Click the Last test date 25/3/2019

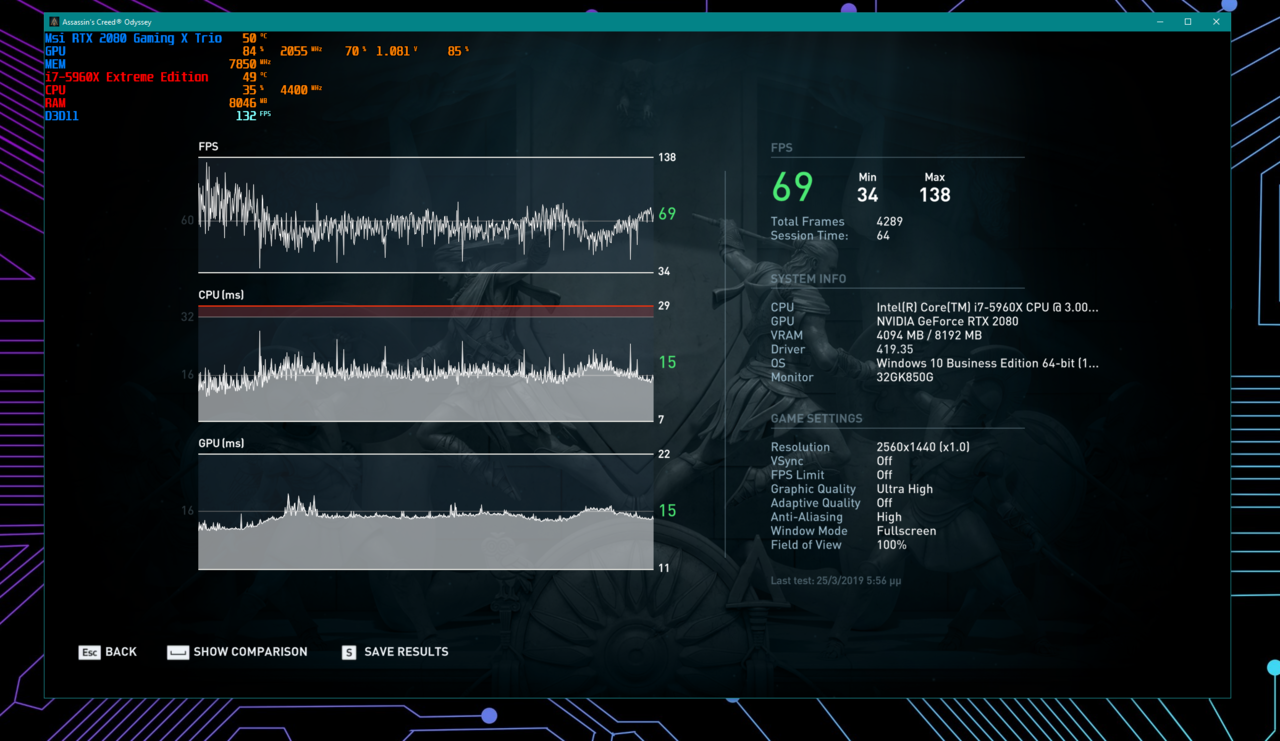click(x=836, y=580)
